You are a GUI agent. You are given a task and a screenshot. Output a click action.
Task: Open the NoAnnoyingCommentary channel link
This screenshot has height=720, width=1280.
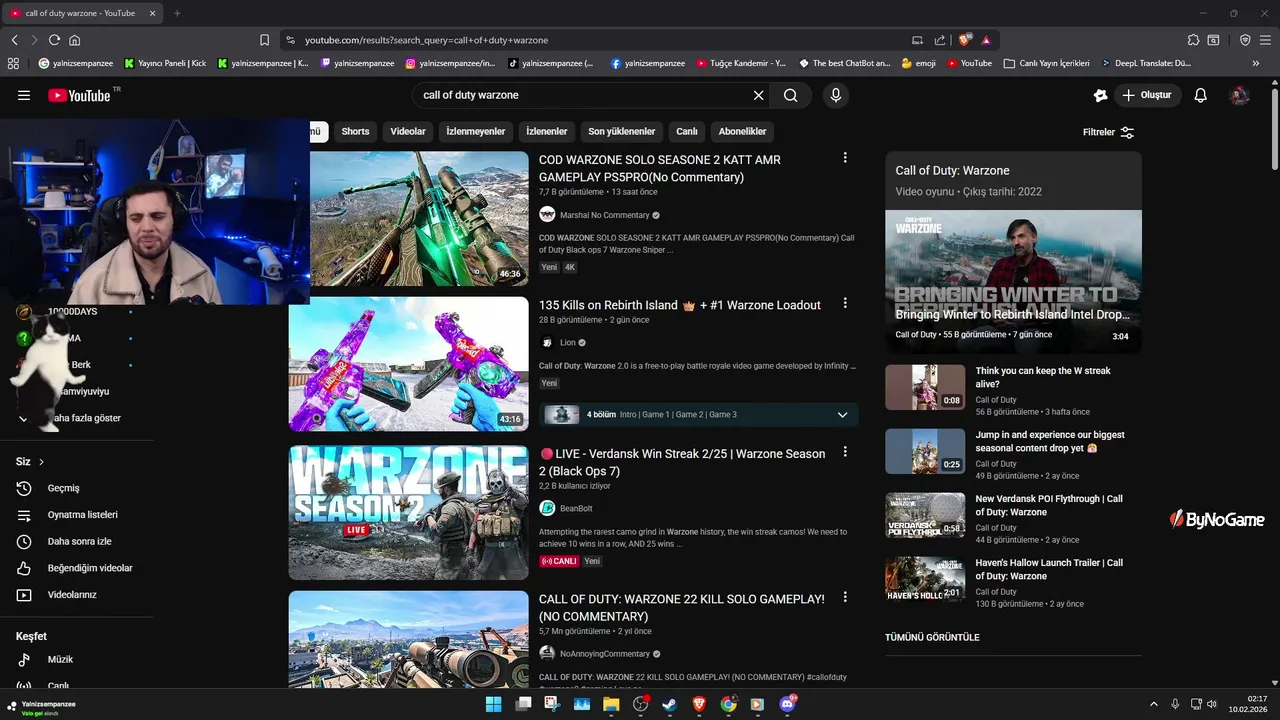pos(605,654)
